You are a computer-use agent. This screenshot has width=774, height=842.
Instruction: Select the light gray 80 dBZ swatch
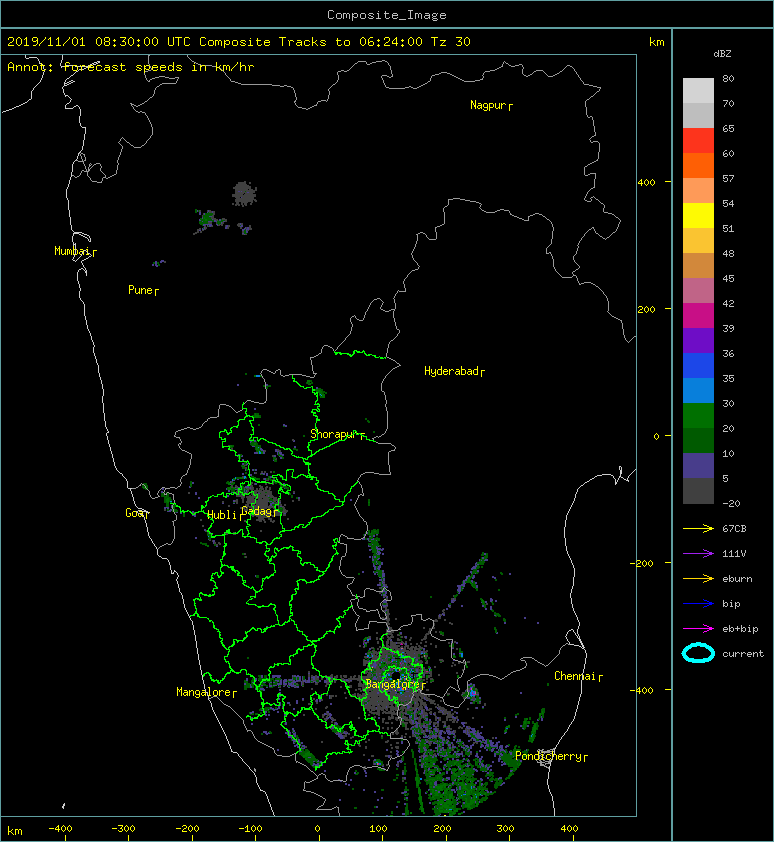pyautogui.click(x=698, y=90)
